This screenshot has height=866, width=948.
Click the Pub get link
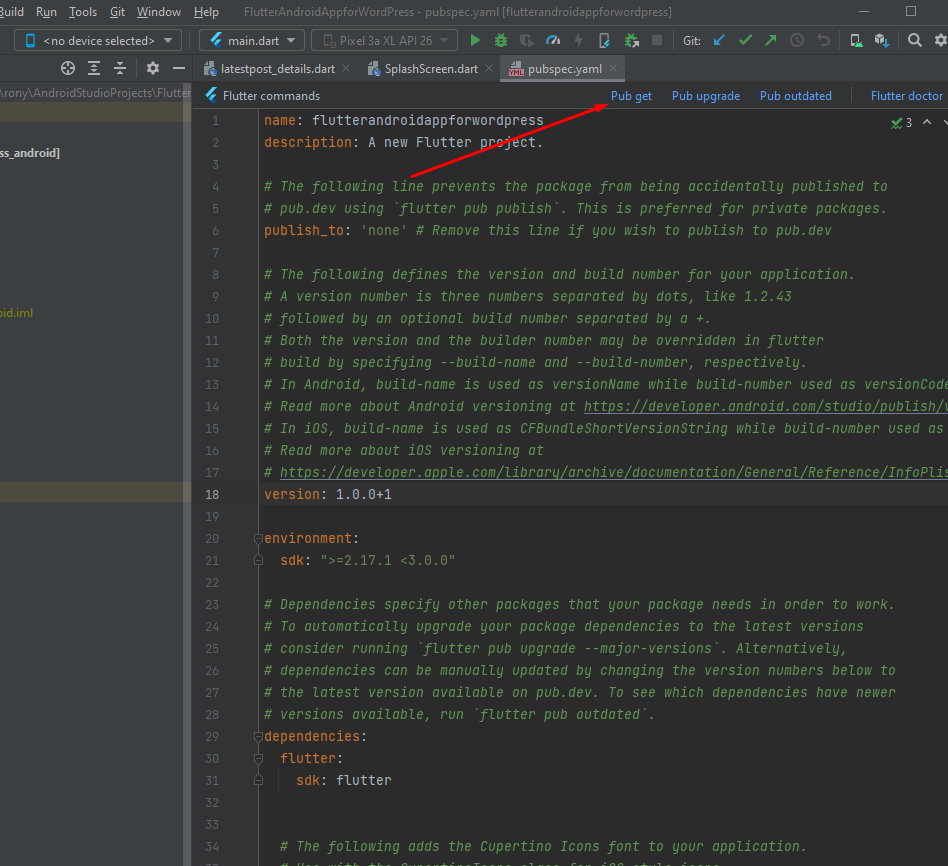tap(631, 96)
